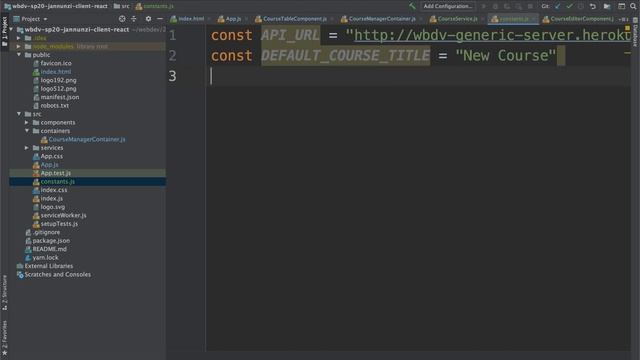Place cursor on empty line 3
Viewport: 640px width, 360px height.
coord(418,76)
